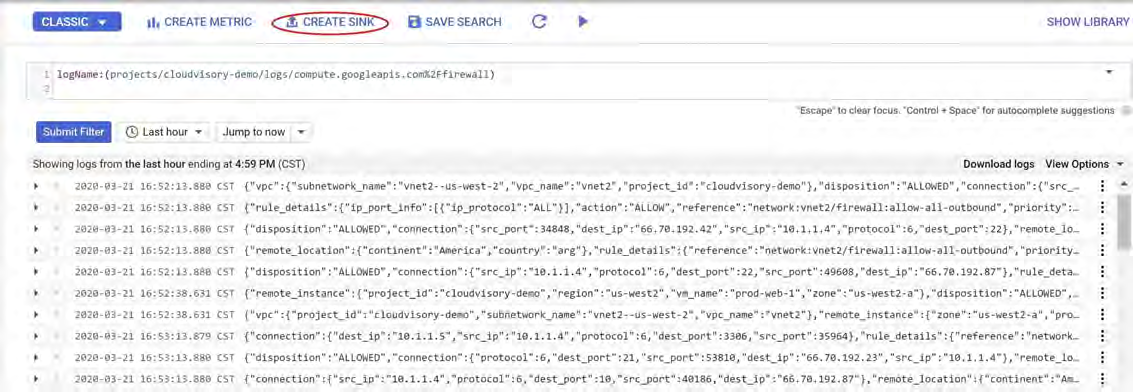Open the Last hour time range dropdown

pos(163,132)
